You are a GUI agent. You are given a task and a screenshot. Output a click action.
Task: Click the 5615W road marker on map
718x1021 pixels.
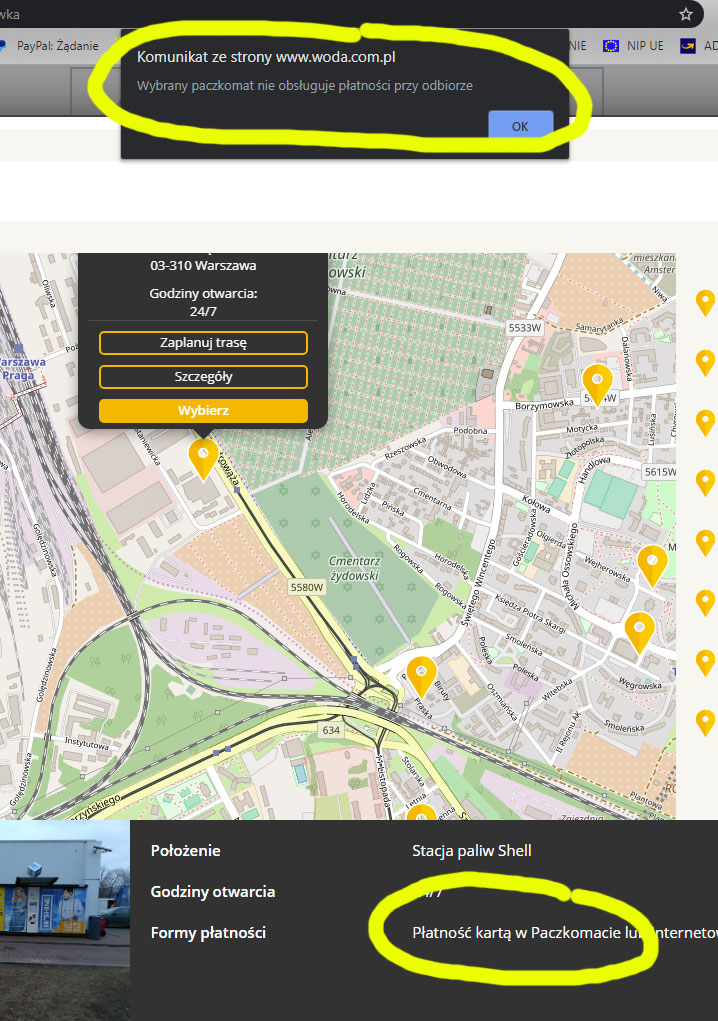pyautogui.click(x=659, y=471)
